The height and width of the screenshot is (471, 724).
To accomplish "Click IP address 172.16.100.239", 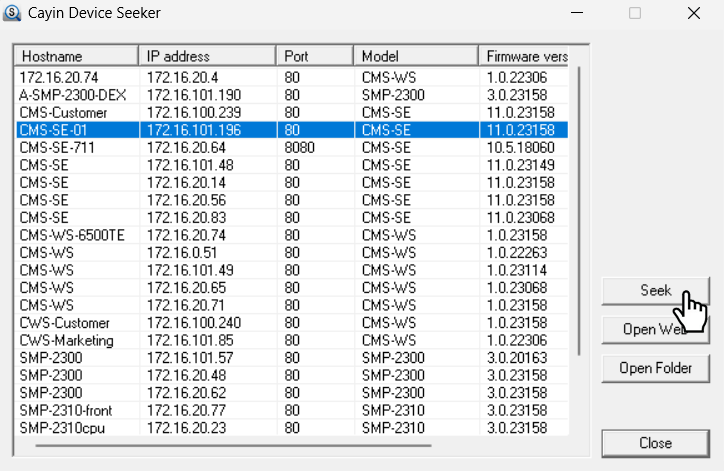I will pyautogui.click(x=194, y=113).
